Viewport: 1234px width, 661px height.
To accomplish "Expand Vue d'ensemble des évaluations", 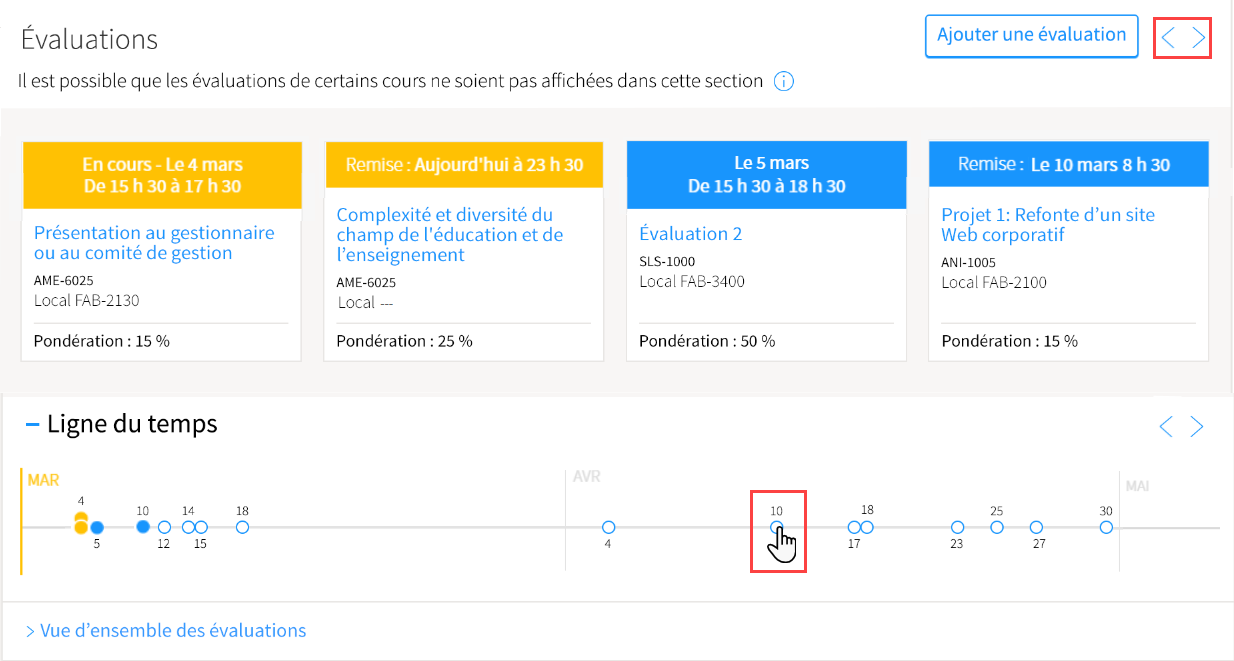I will coord(166,631).
